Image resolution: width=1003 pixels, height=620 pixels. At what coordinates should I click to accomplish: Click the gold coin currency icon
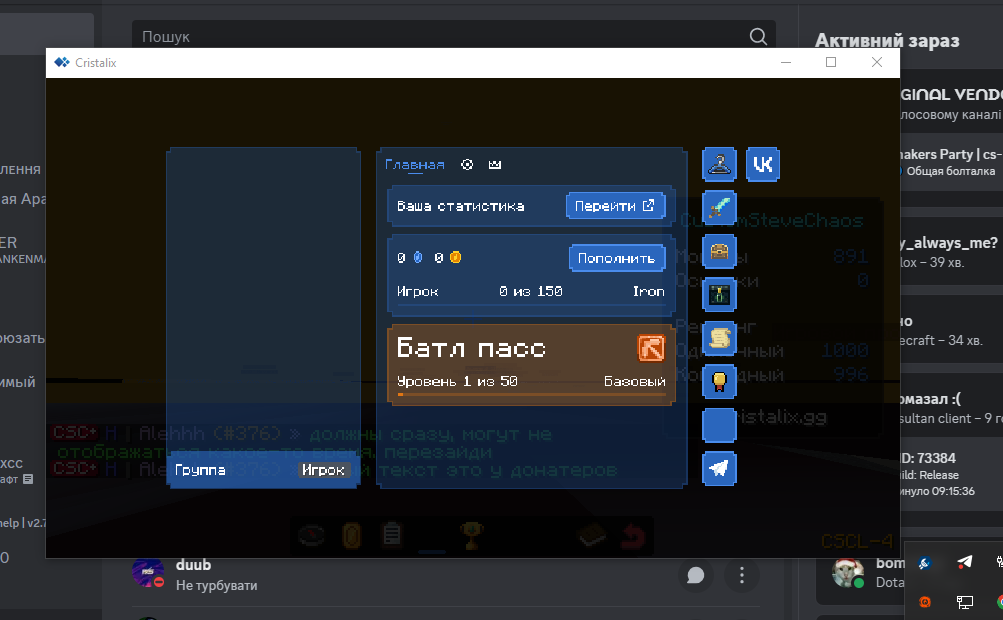click(455, 257)
